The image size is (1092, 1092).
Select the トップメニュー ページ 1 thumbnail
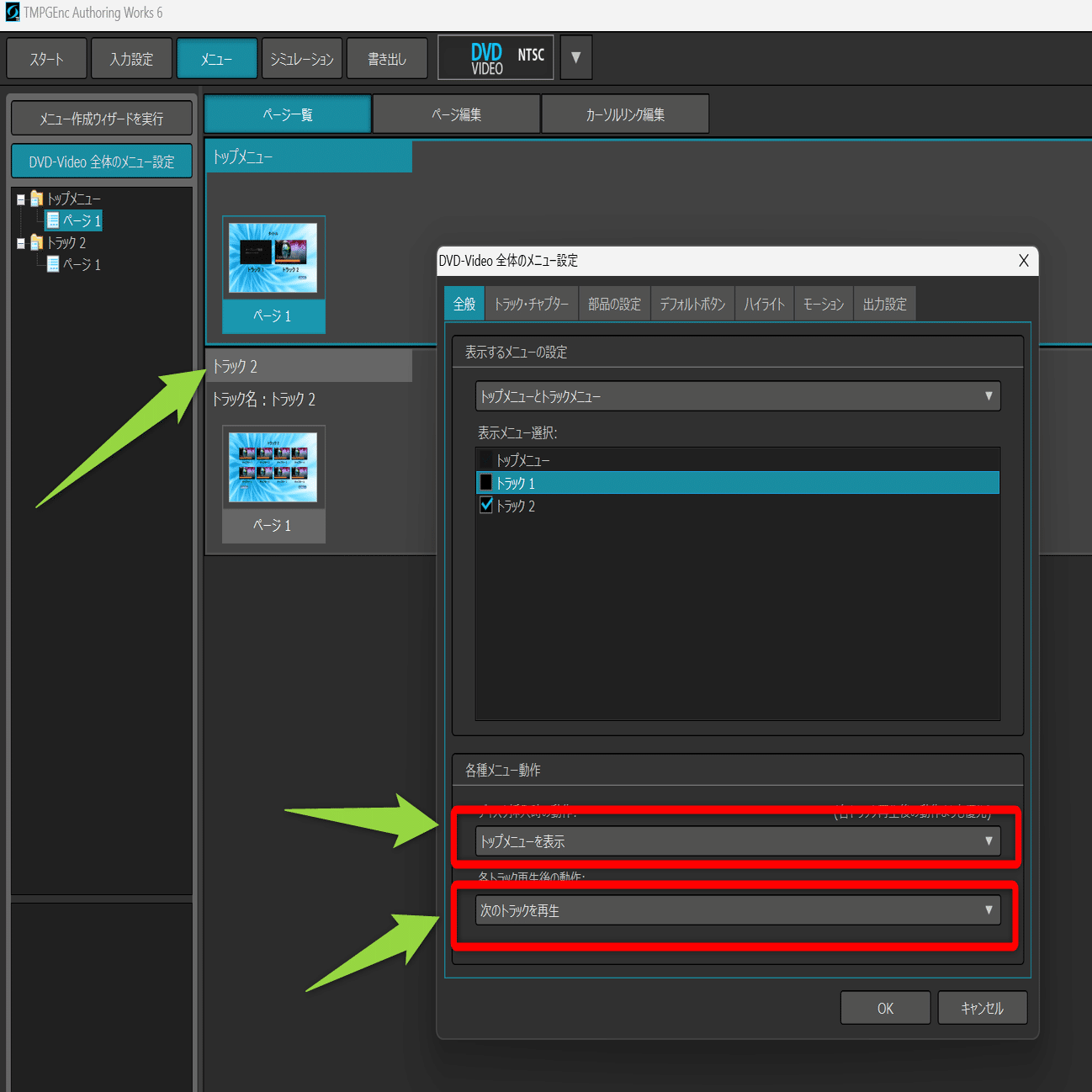click(273, 274)
